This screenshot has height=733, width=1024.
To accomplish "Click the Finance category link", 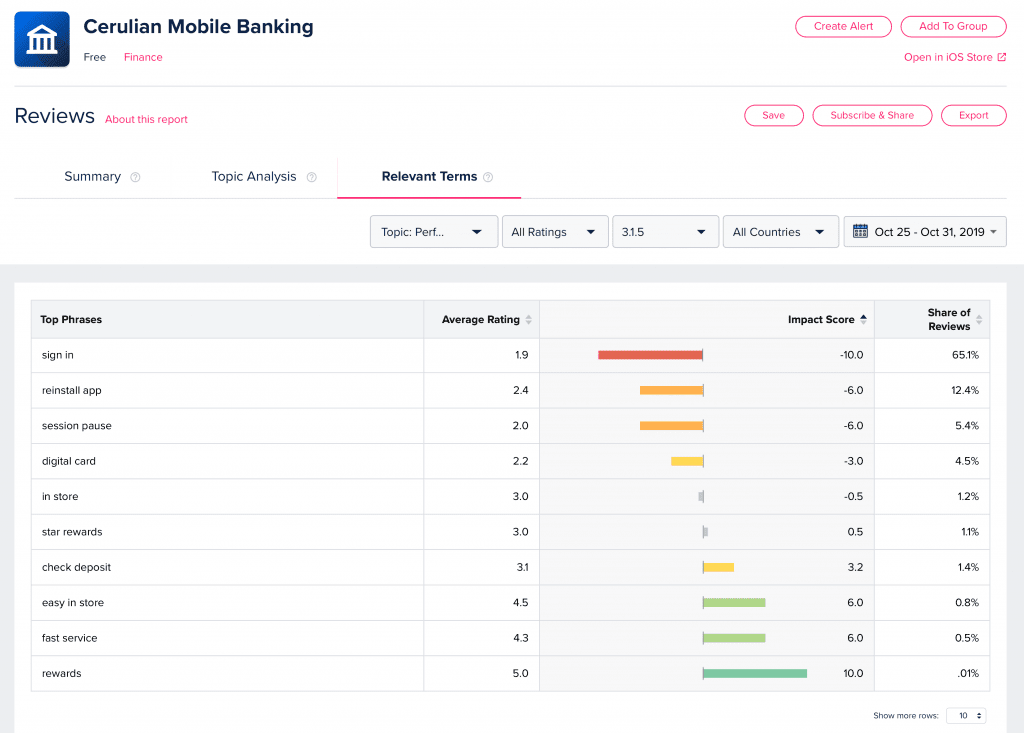I will click(x=143, y=57).
